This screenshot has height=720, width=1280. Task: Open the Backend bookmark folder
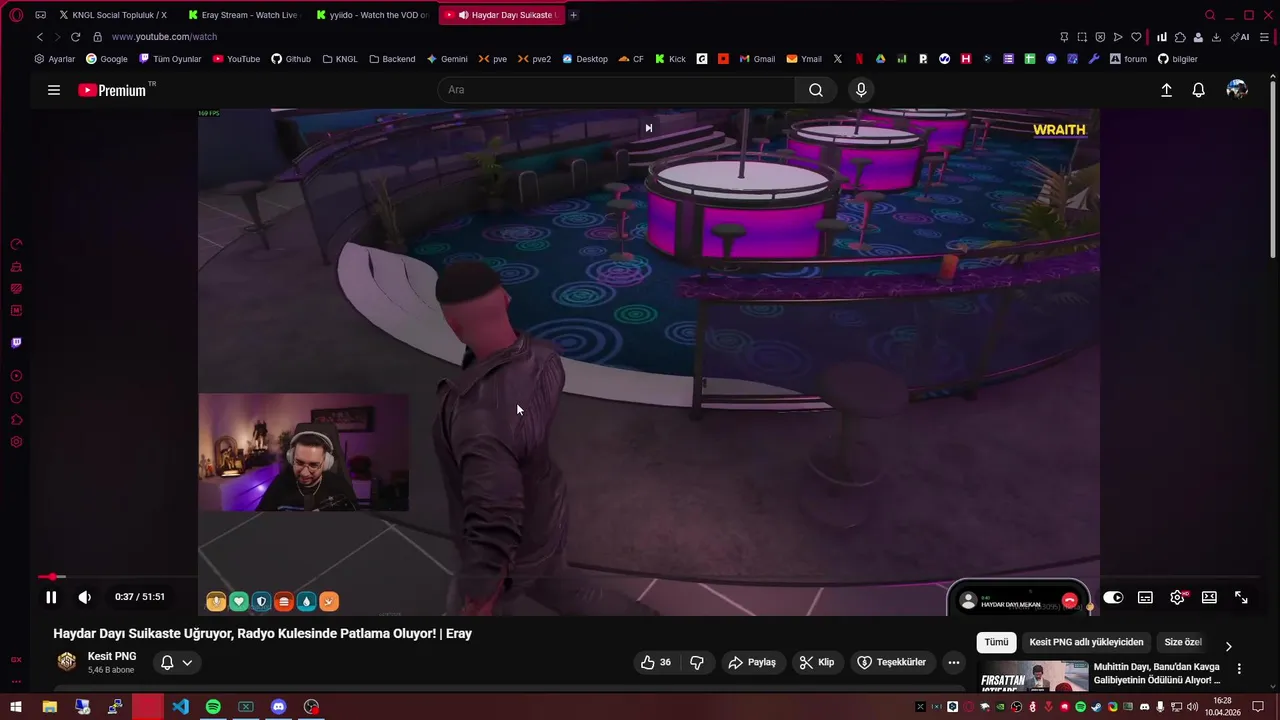[392, 59]
